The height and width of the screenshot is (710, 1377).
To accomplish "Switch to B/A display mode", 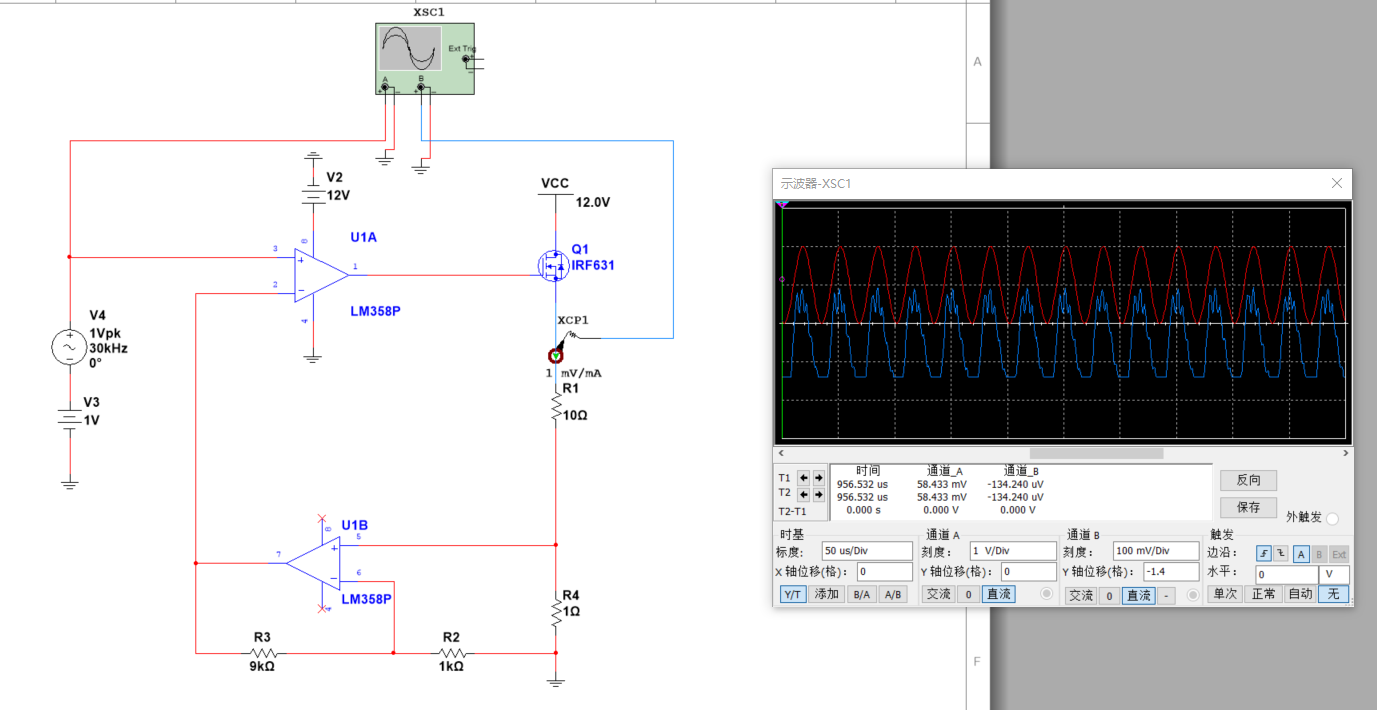I will (860, 594).
